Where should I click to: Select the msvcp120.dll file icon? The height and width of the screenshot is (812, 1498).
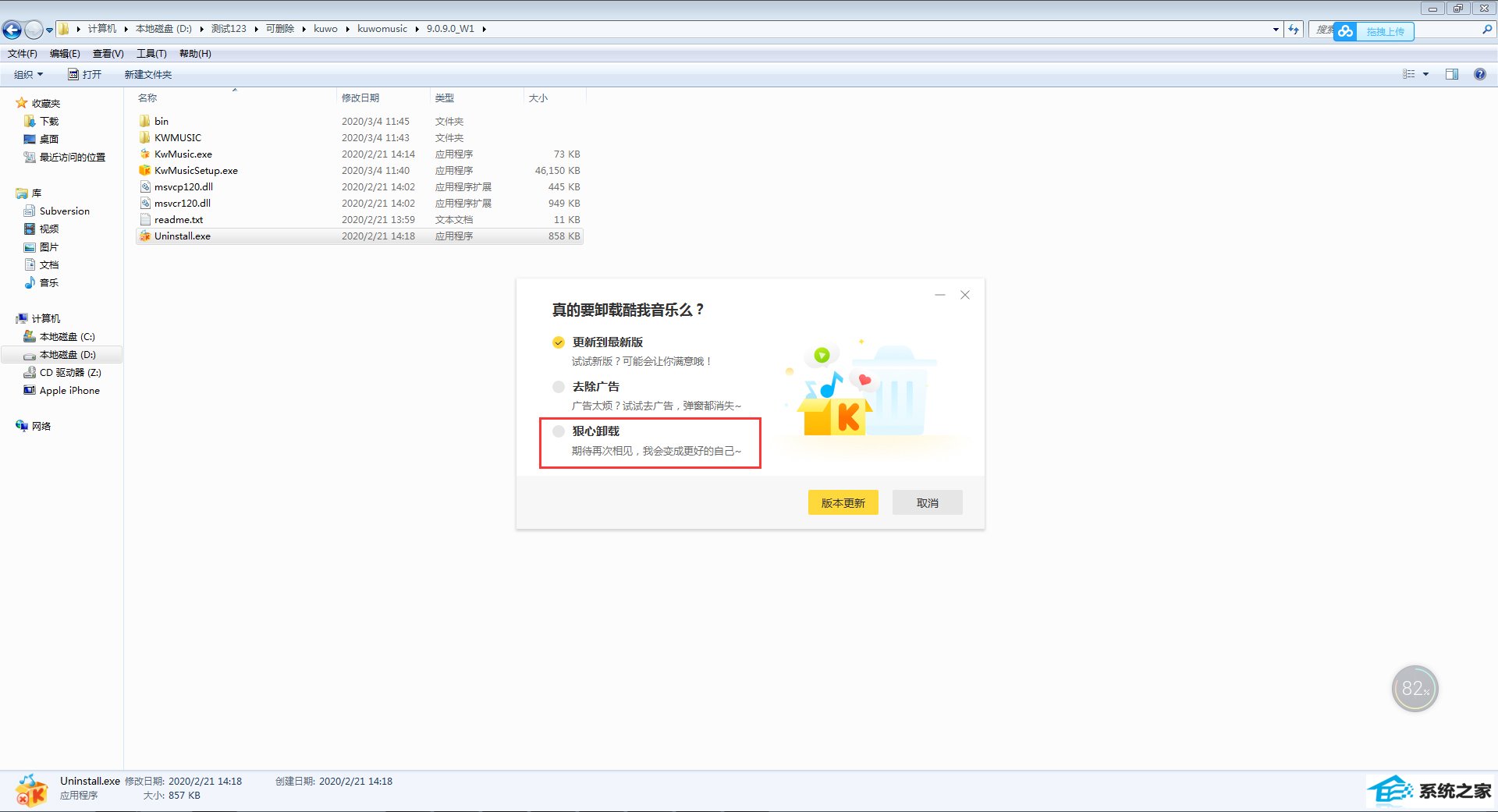pyautogui.click(x=145, y=186)
